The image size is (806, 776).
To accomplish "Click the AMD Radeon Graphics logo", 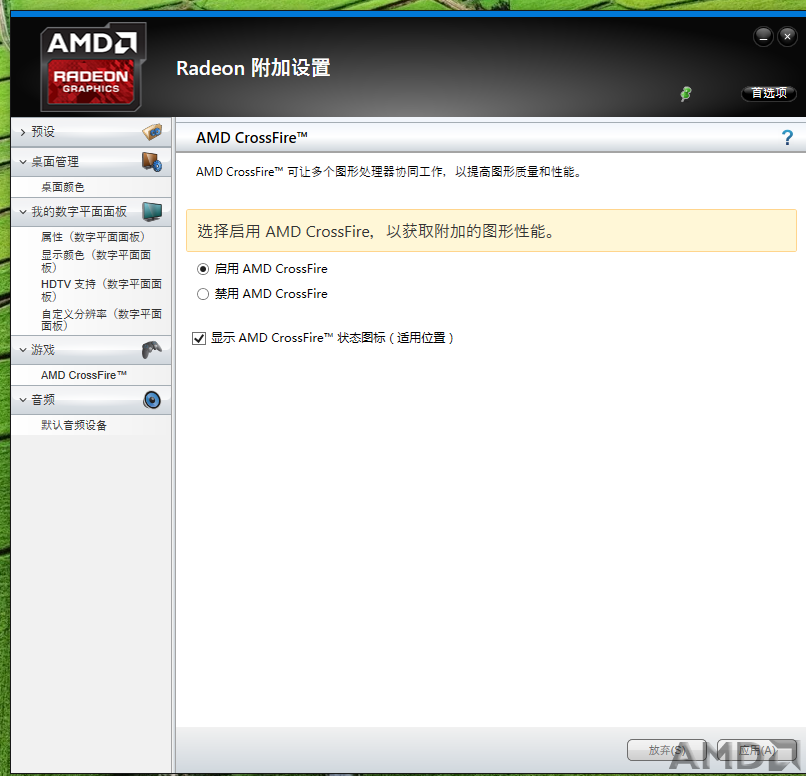I will tap(93, 67).
